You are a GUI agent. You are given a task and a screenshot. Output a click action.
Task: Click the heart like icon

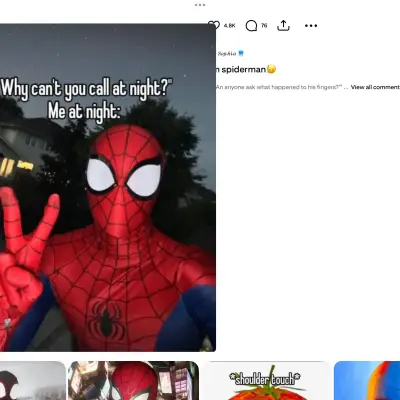coord(214,25)
